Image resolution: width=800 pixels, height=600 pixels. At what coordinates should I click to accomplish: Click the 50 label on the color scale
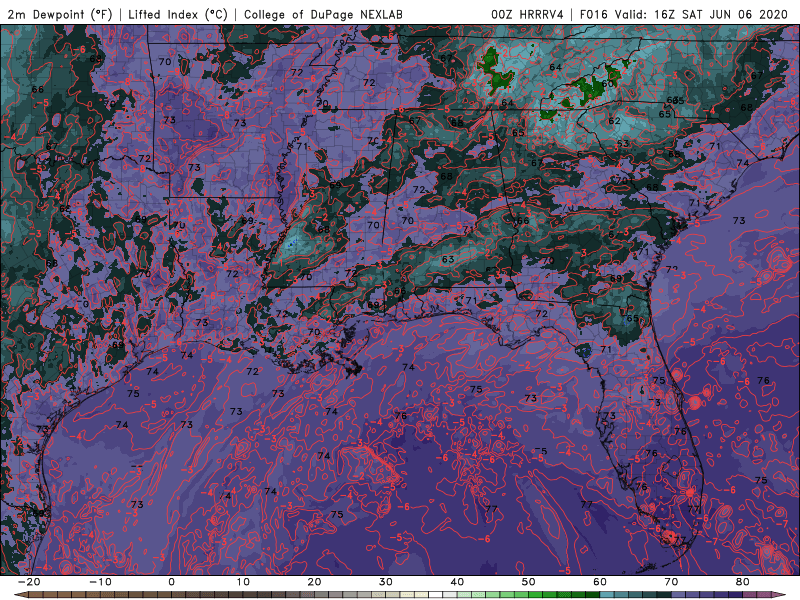click(x=529, y=582)
